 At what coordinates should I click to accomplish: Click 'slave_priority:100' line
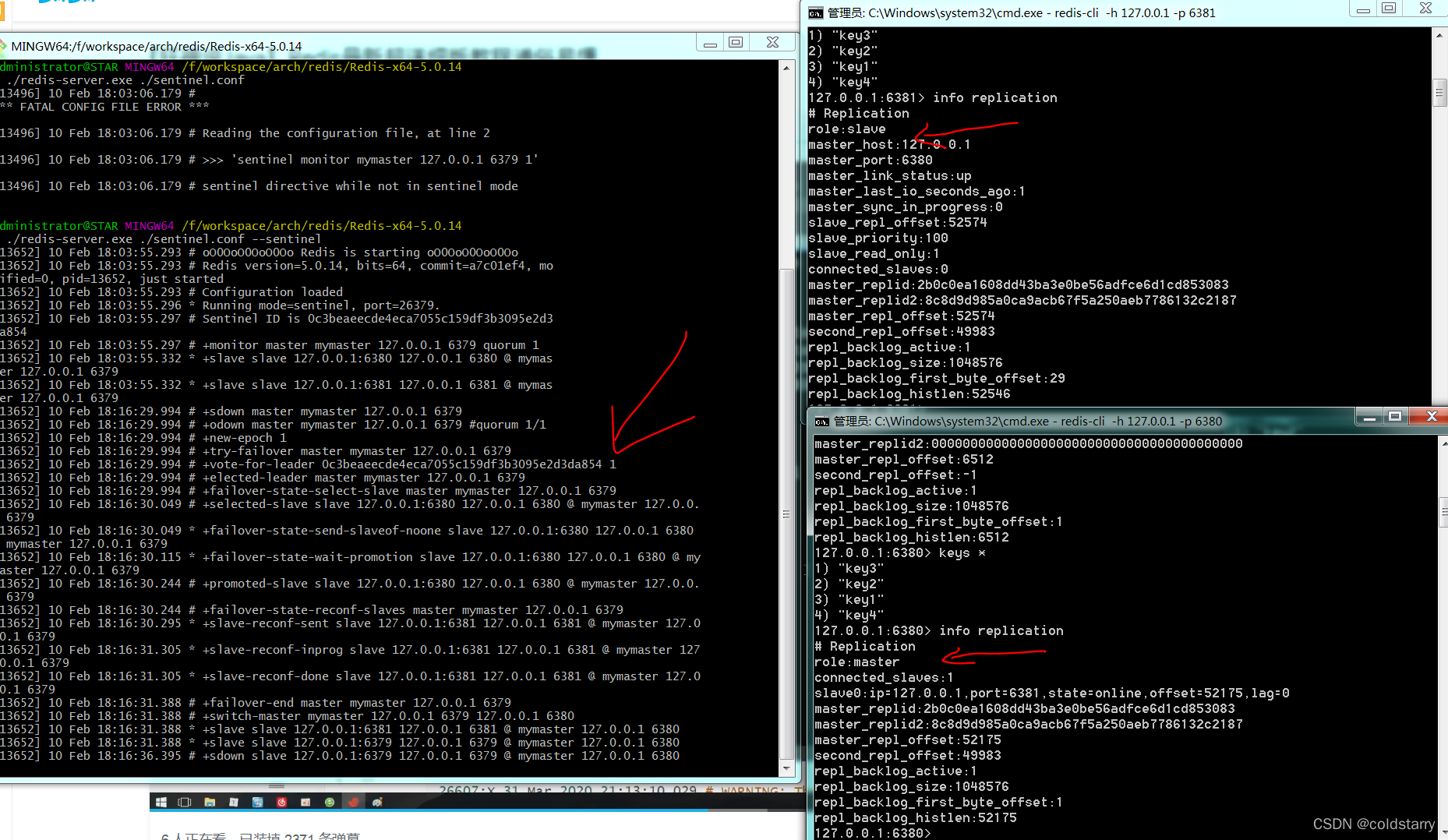coord(878,238)
